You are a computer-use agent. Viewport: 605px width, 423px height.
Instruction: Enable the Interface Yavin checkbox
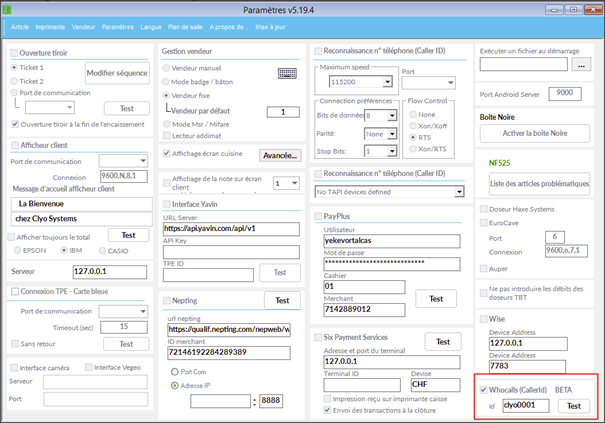[x=167, y=204]
